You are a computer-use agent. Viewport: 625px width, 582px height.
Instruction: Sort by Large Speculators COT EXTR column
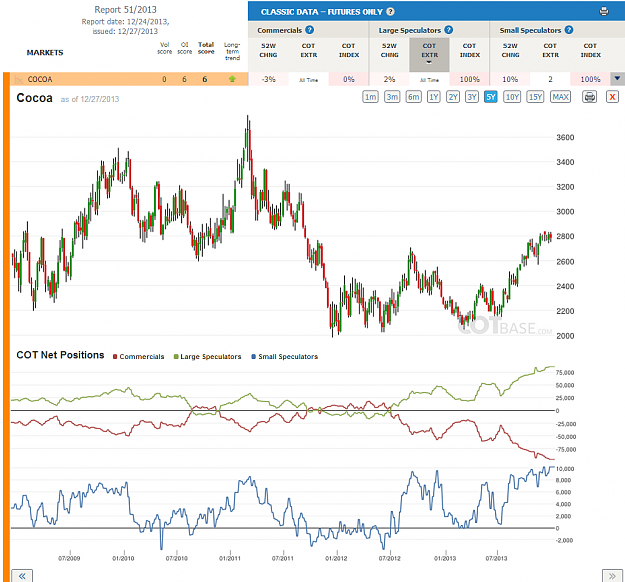point(429,54)
